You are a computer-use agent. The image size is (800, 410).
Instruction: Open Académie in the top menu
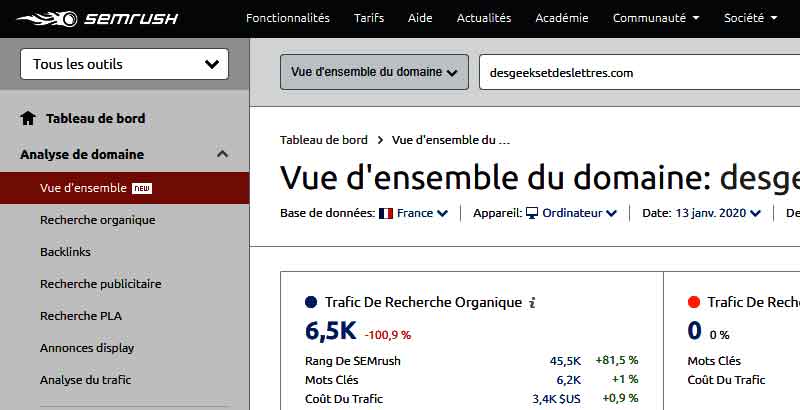coord(562,18)
